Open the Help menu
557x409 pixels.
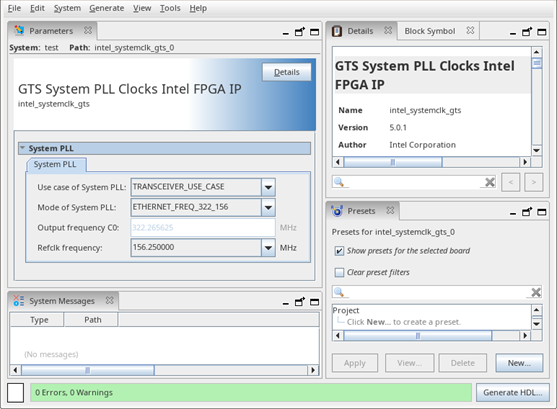coord(198,8)
